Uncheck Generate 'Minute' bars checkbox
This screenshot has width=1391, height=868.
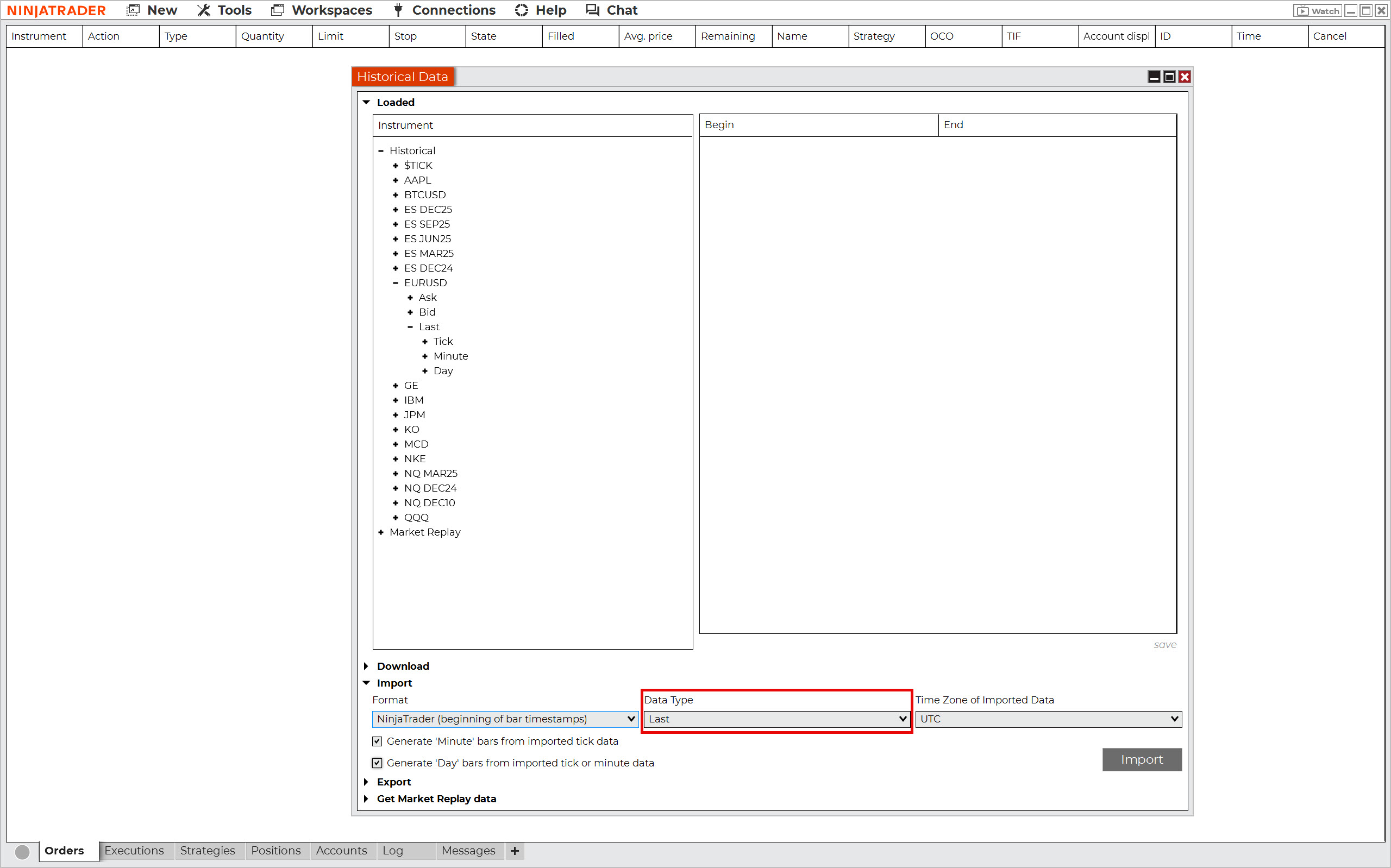click(x=377, y=741)
